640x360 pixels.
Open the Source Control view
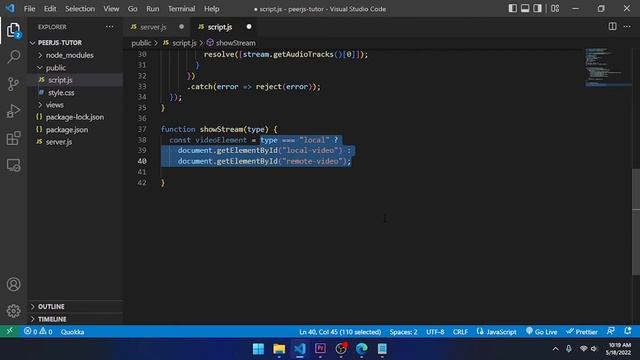pyautogui.click(x=13, y=84)
